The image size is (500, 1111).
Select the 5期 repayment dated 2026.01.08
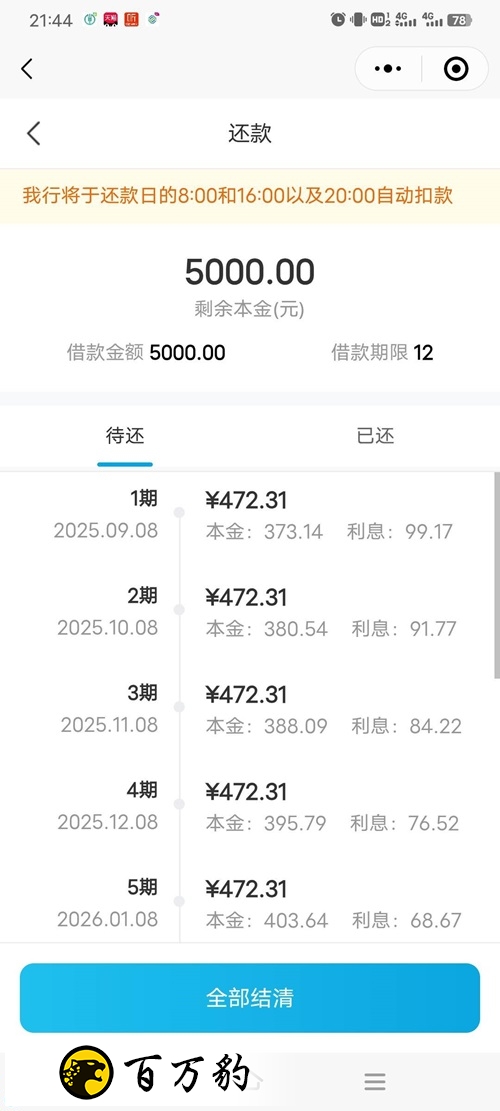[250, 903]
